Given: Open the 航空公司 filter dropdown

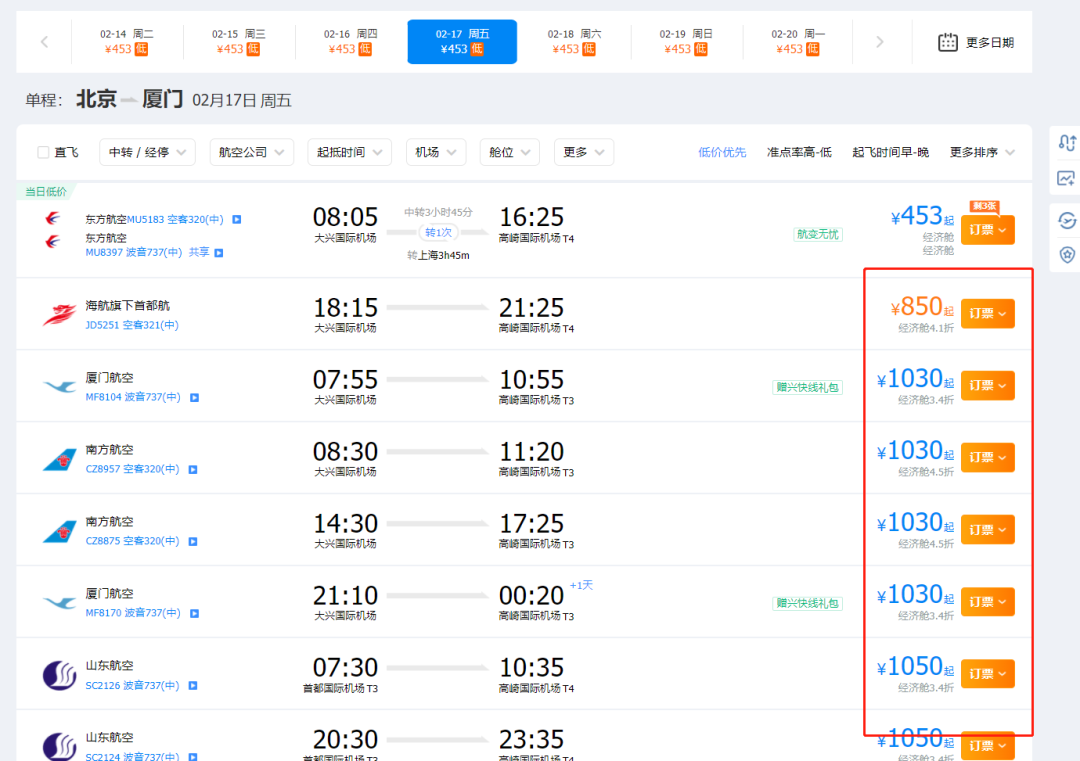Looking at the screenshot, I should 251,152.
